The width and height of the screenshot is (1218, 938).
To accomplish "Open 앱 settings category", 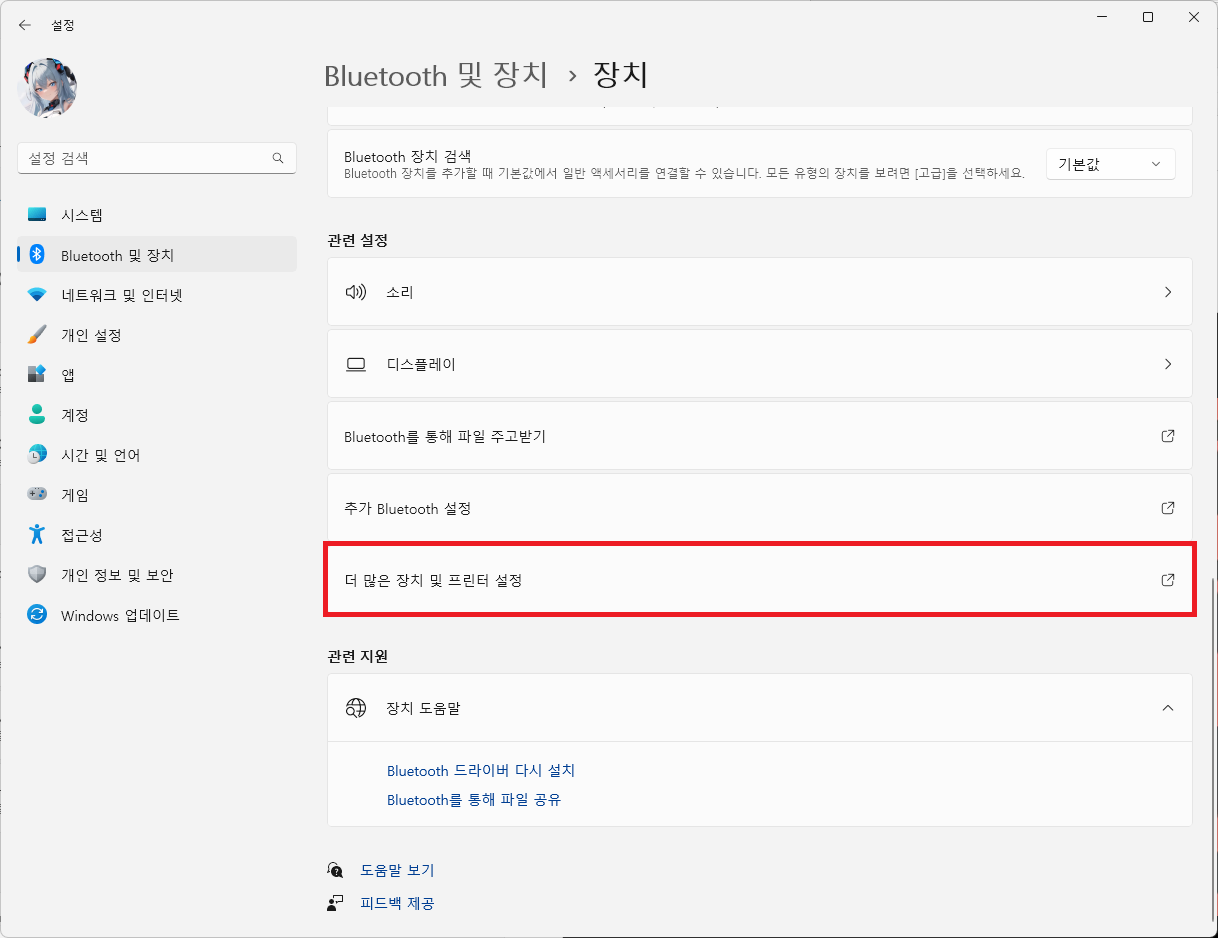I will pos(157,375).
